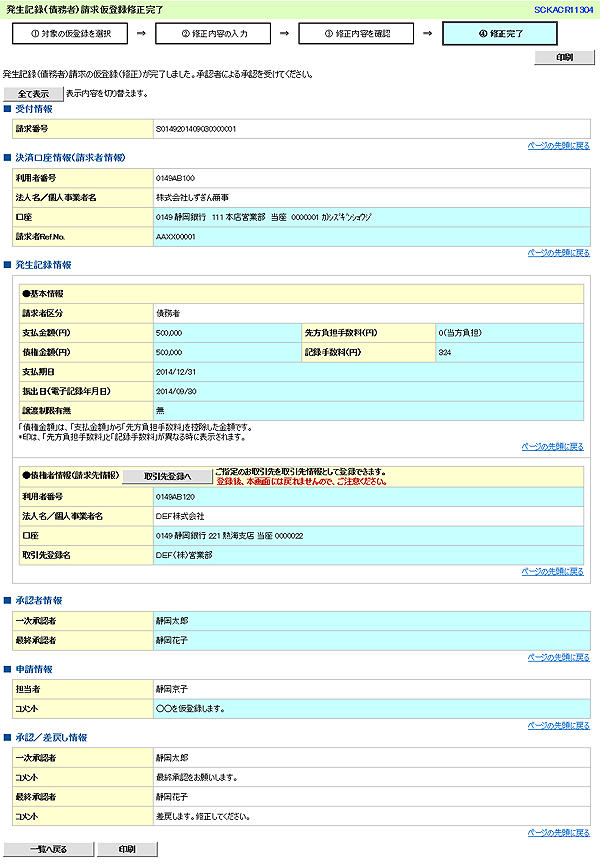
Task: Follow ページの先頭に戻る link below 取引先登録名 row
Action: coord(553,572)
